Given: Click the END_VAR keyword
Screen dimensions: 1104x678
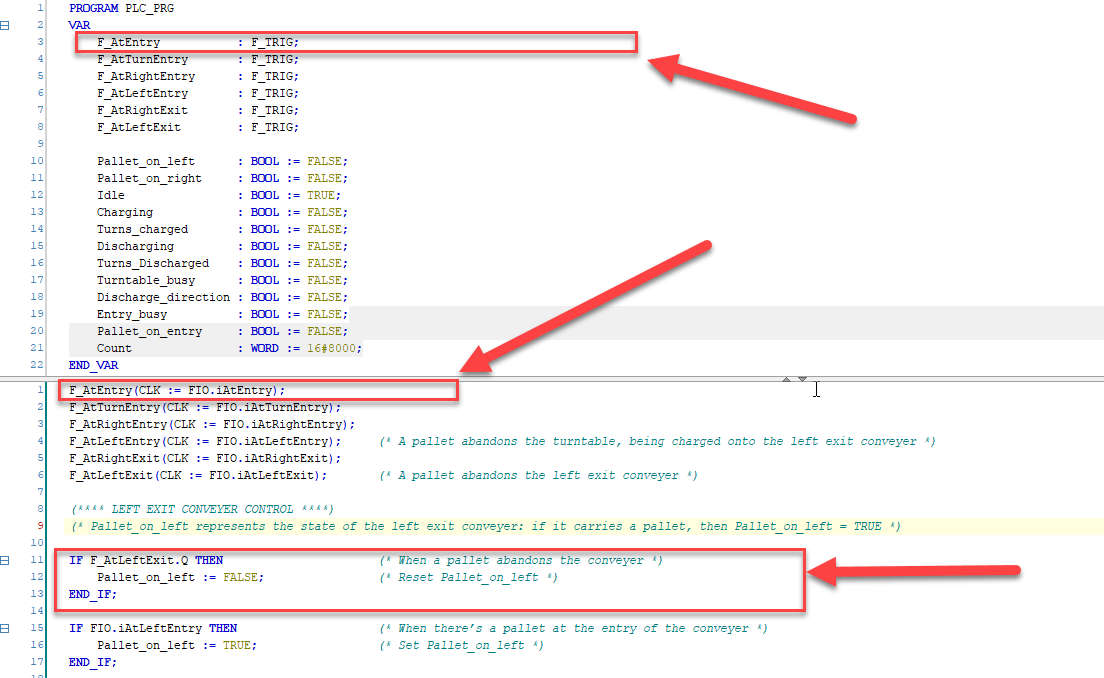Looking at the screenshot, I should 92,365.
